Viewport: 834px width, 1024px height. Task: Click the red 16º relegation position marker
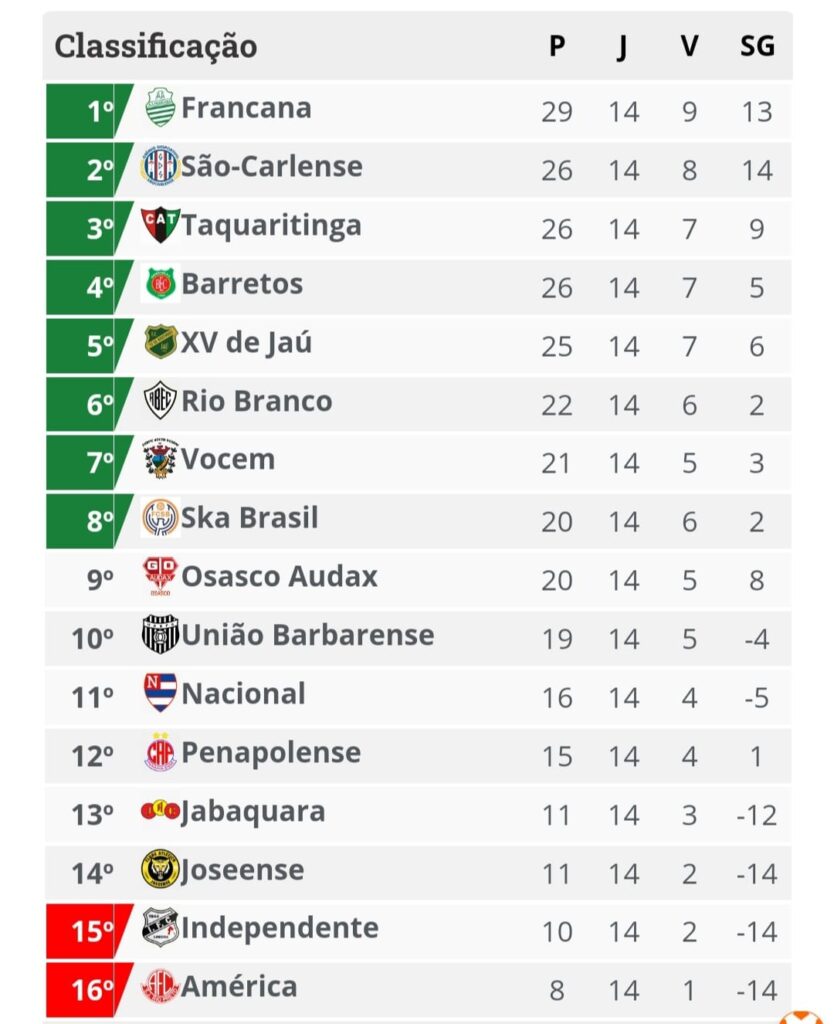[x=89, y=989]
